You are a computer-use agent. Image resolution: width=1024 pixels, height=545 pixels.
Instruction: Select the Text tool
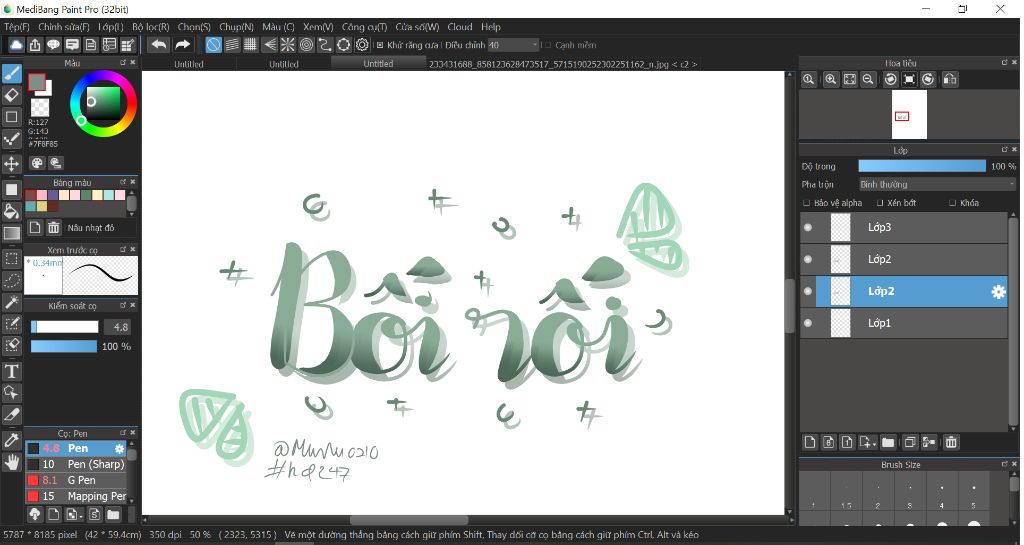point(12,371)
